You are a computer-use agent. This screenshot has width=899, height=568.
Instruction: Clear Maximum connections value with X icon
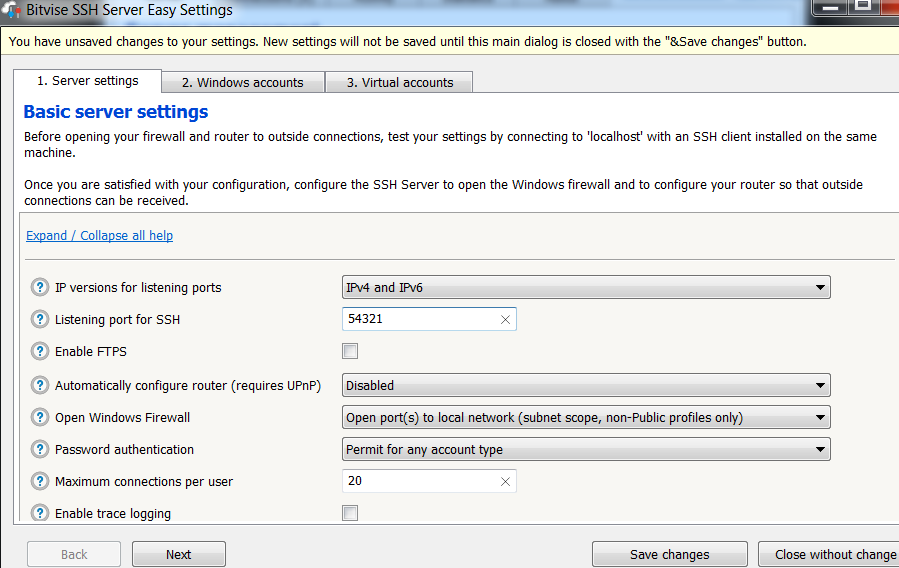pos(505,482)
